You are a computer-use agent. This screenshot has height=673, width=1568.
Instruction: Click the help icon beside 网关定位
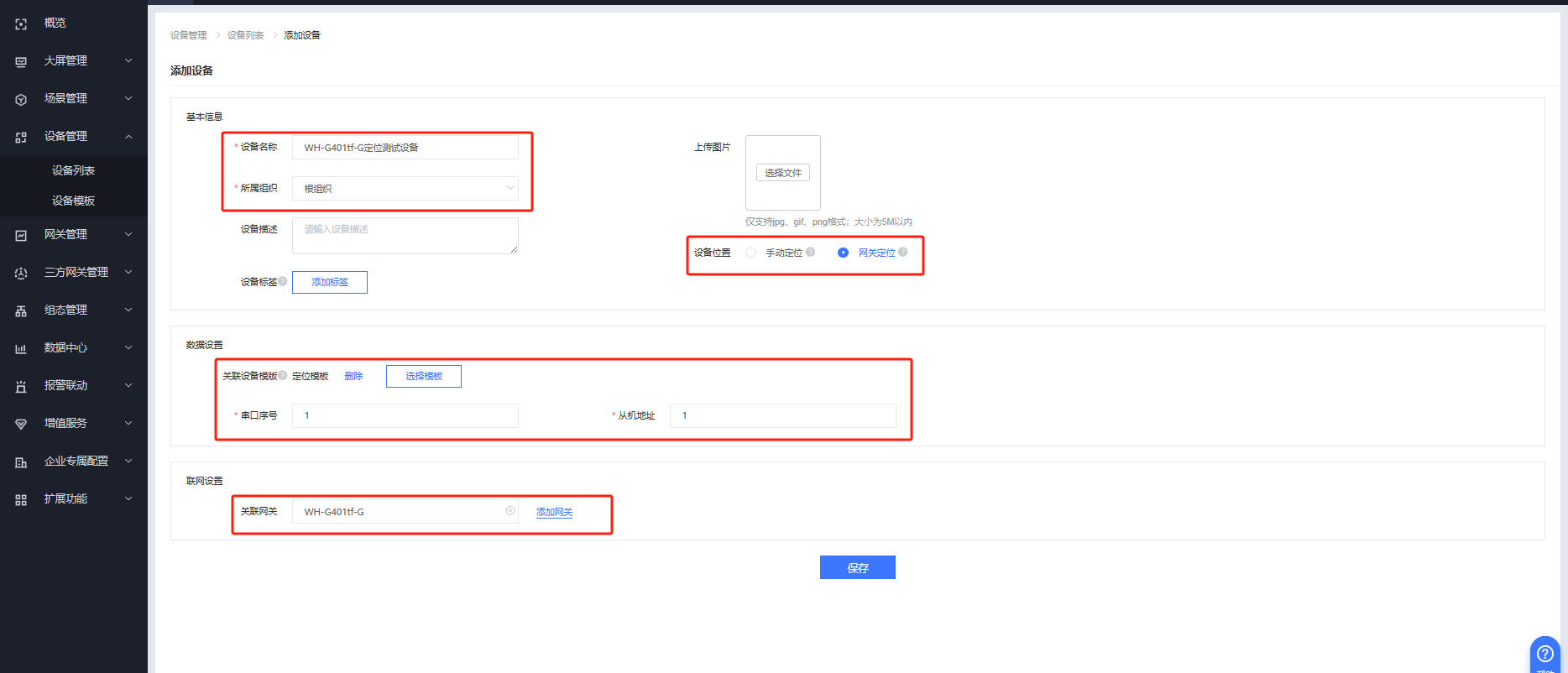[x=902, y=252]
